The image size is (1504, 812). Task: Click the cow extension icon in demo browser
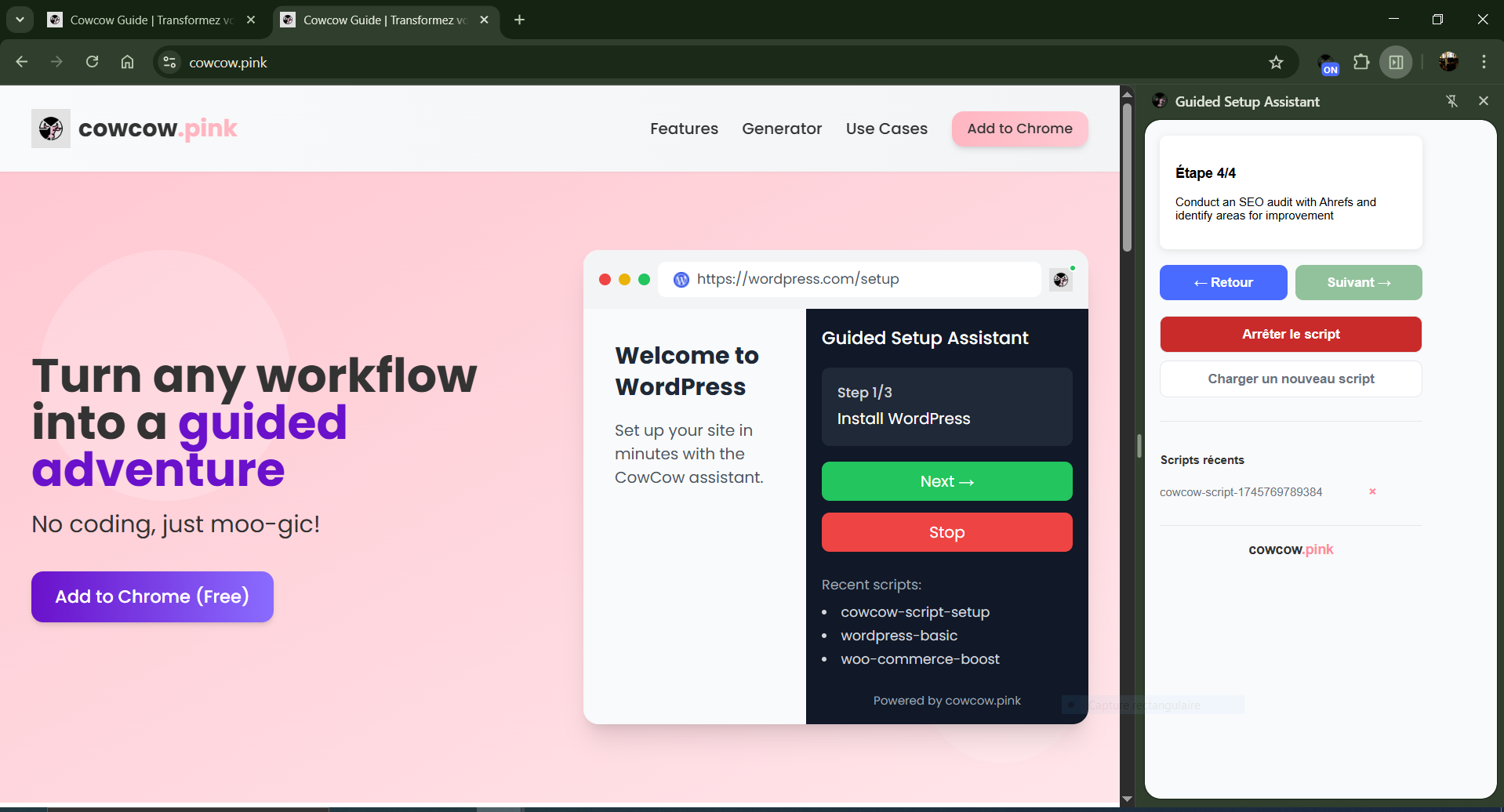pos(1061,280)
